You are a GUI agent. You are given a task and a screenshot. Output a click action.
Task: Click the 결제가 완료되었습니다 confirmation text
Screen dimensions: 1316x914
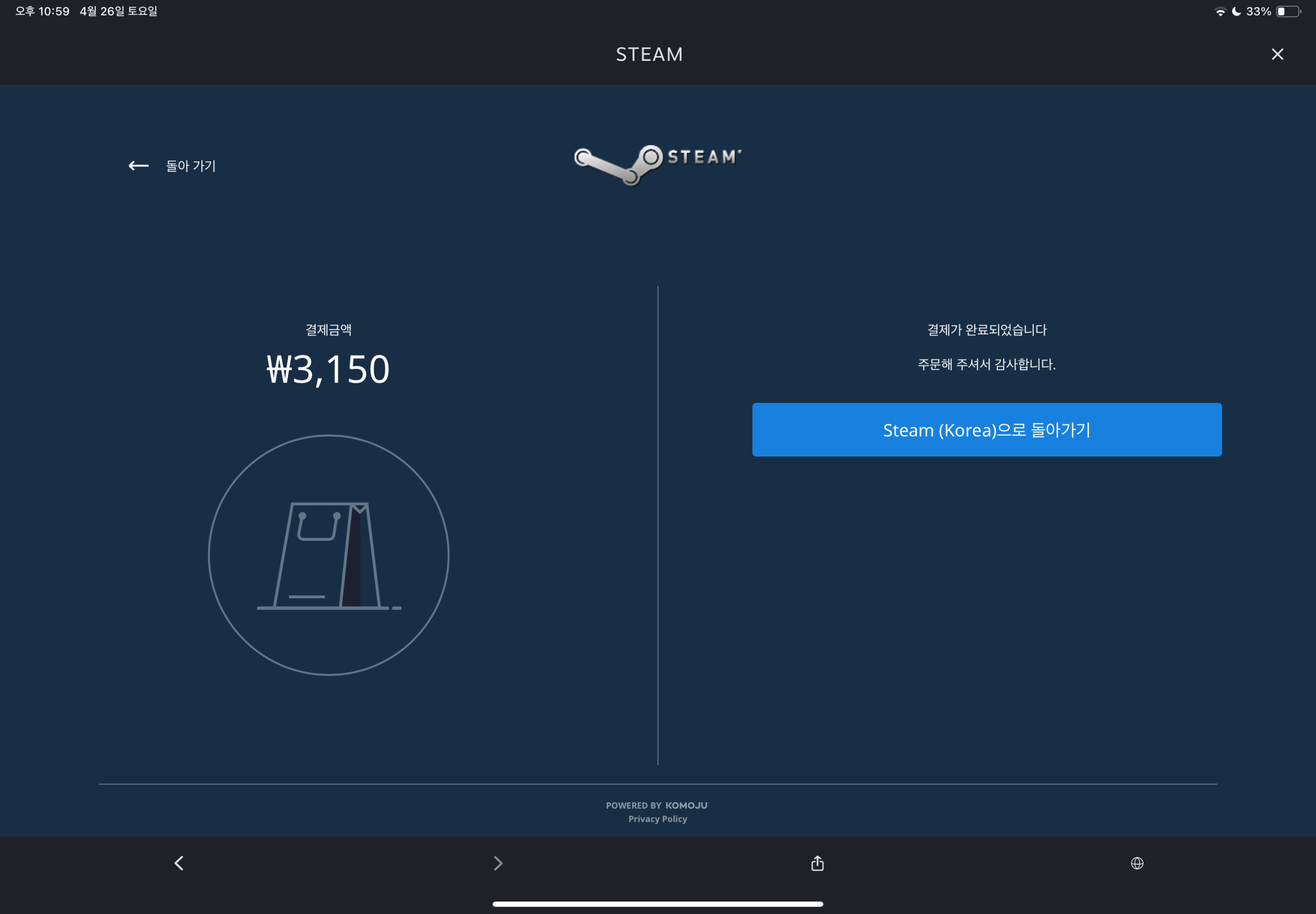coord(987,330)
